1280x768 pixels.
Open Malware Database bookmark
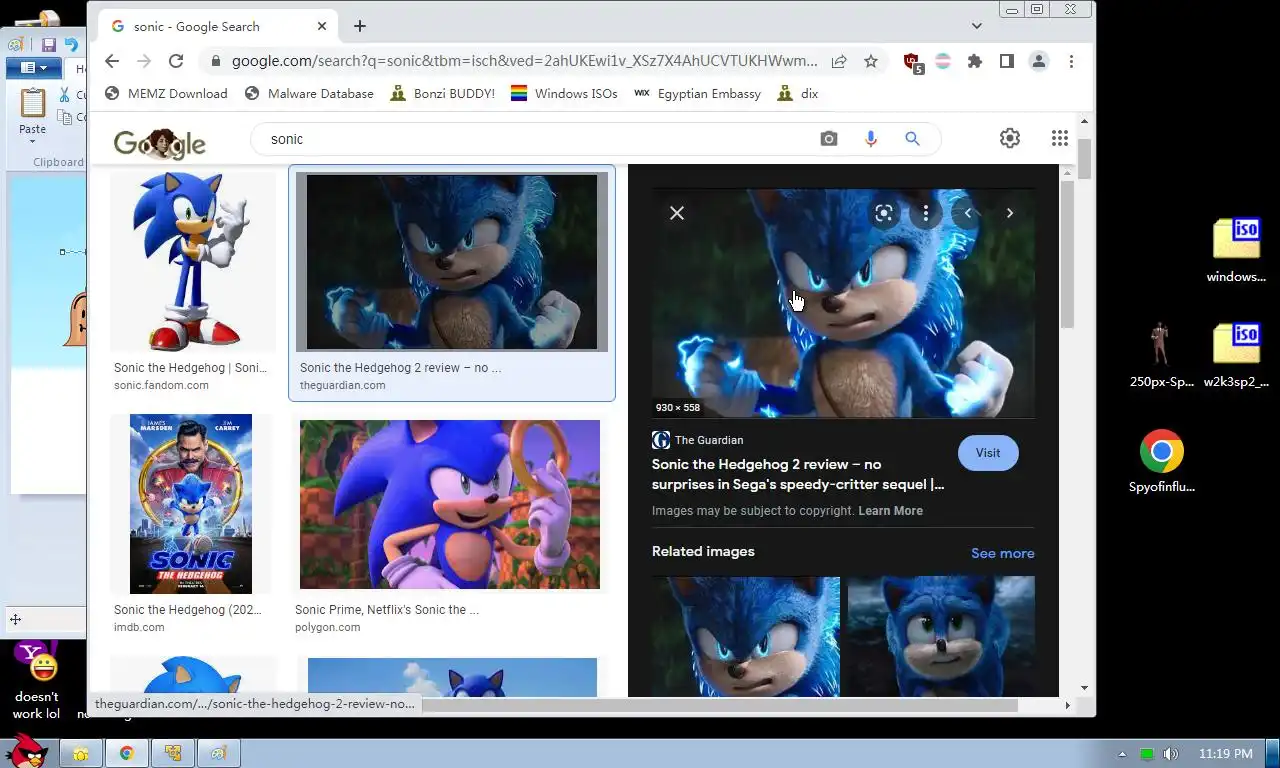(x=309, y=93)
